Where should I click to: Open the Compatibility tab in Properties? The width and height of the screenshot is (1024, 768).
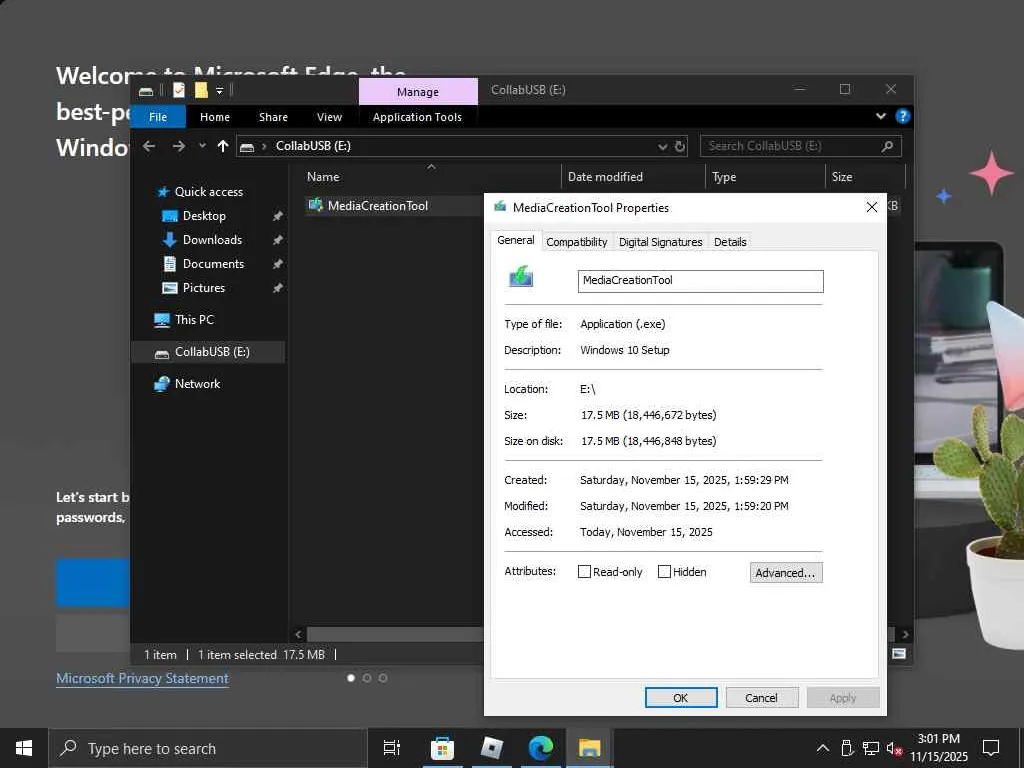[577, 242]
